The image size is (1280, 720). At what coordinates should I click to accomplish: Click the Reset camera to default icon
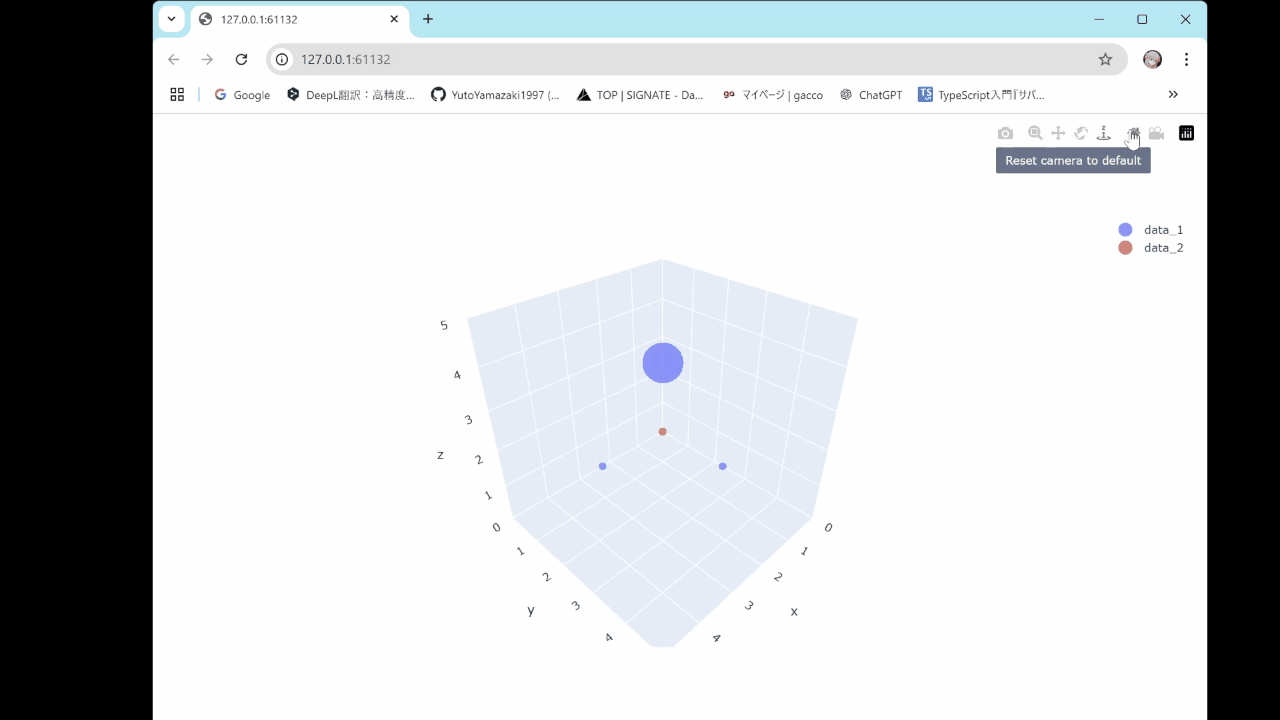click(x=1133, y=133)
